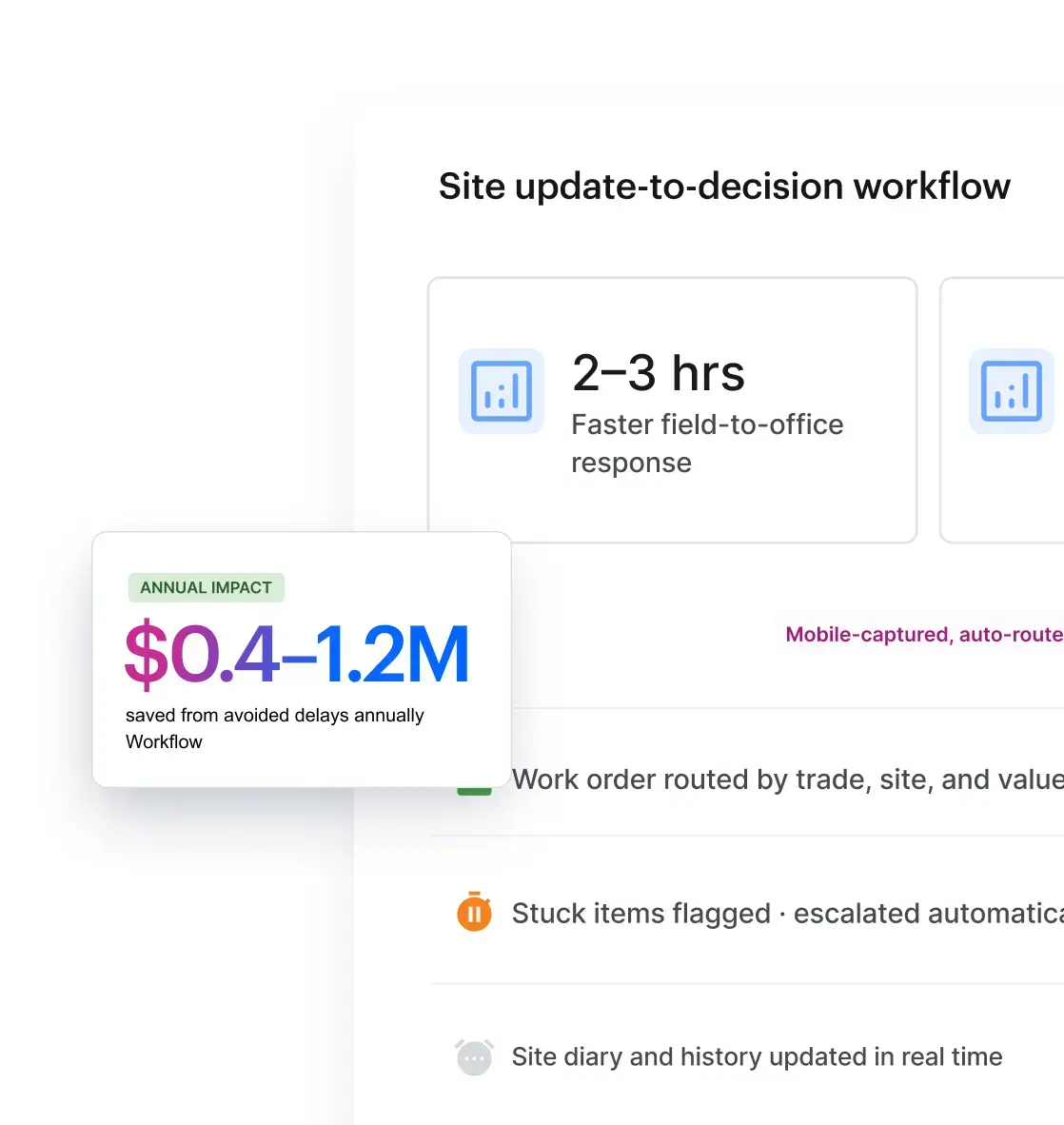Click the gray alarm clock icon beside Site diary
This screenshot has height=1125, width=1064.
(474, 1056)
